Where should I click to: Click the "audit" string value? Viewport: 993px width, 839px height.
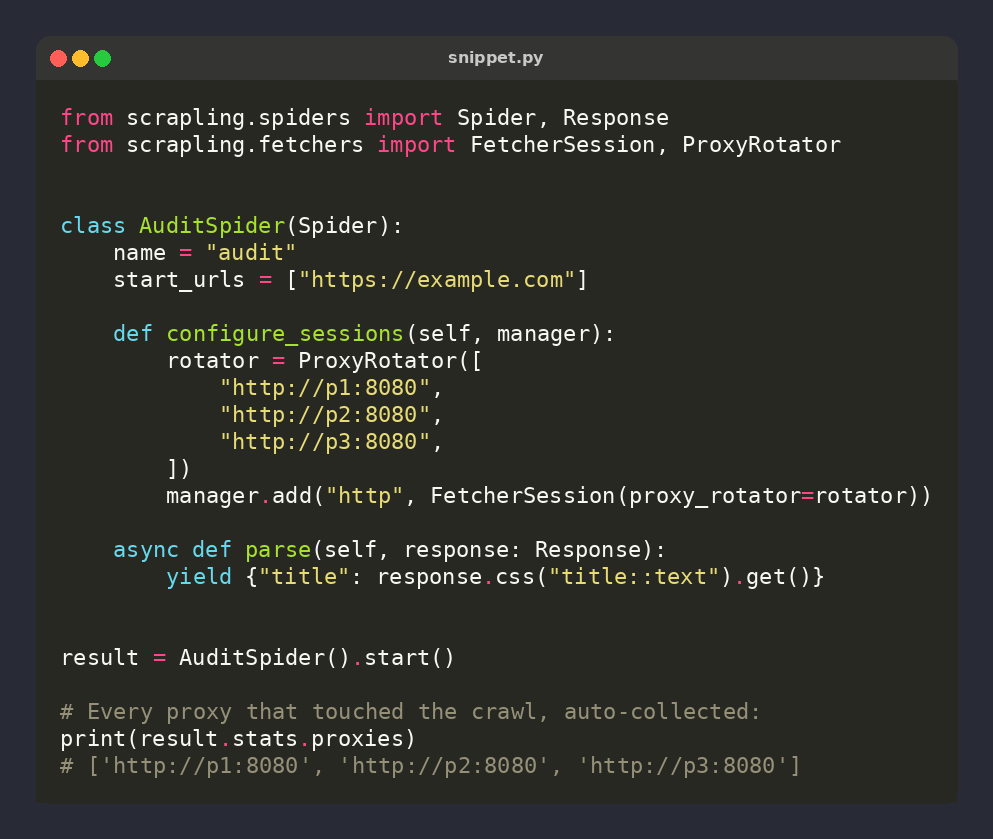(x=251, y=253)
